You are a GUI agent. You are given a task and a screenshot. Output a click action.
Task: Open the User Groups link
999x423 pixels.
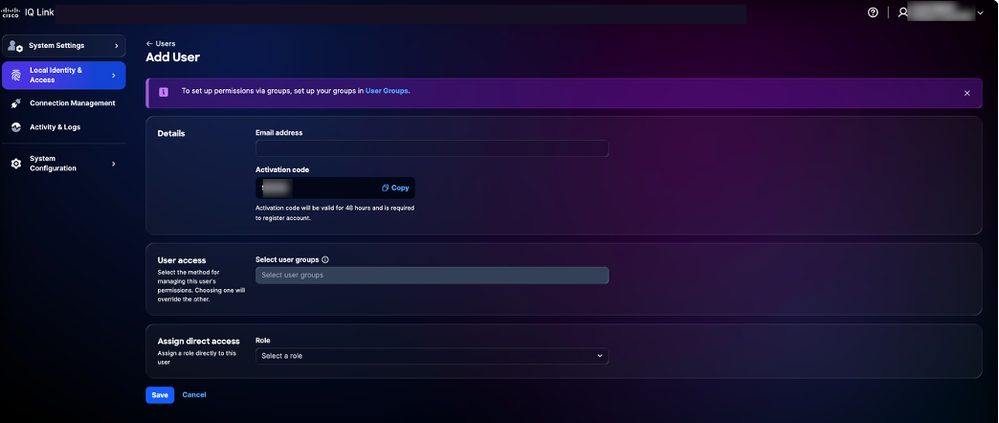tap(387, 91)
